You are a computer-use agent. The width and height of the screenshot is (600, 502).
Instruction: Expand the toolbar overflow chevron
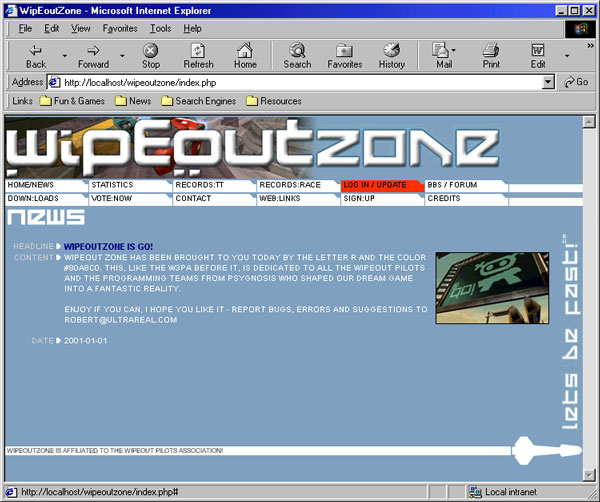[590, 46]
